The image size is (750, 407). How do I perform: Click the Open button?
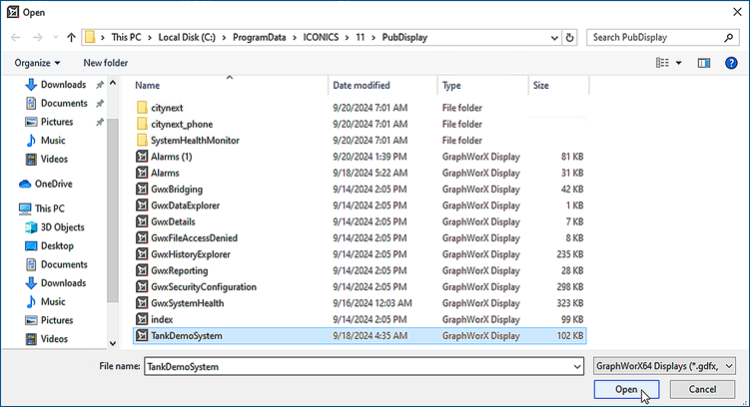coord(626,389)
